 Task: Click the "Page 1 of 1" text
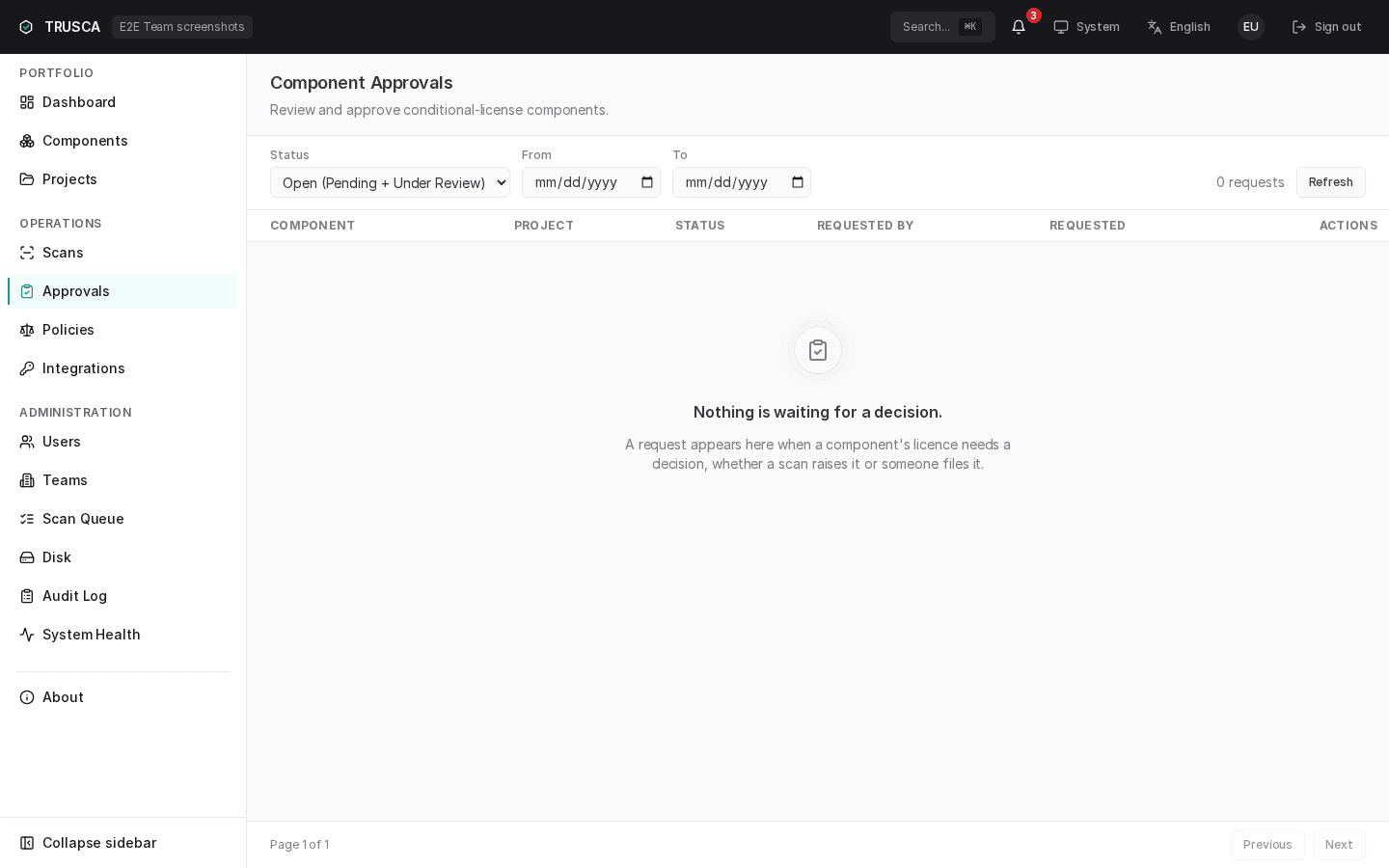tap(299, 845)
